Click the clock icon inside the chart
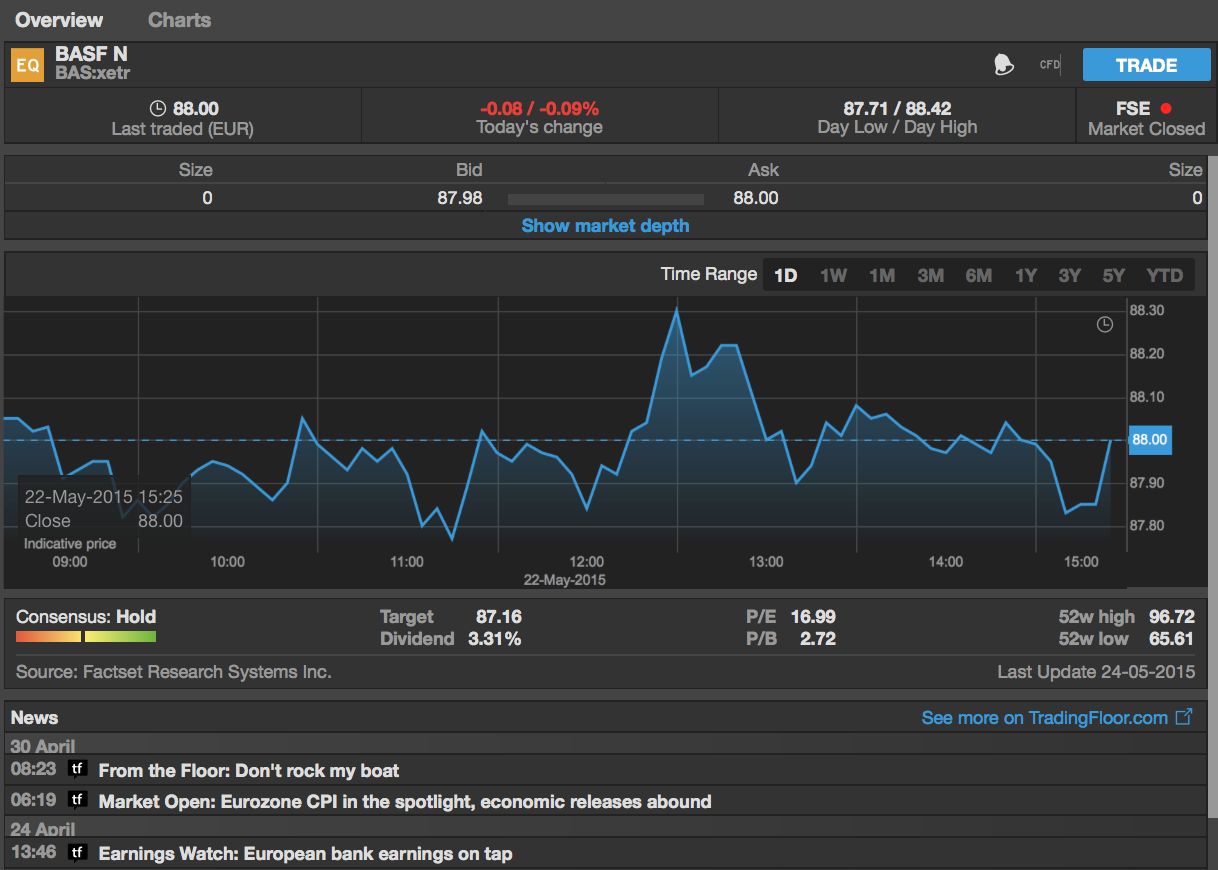Viewport: 1218px width, 870px height. point(1105,324)
